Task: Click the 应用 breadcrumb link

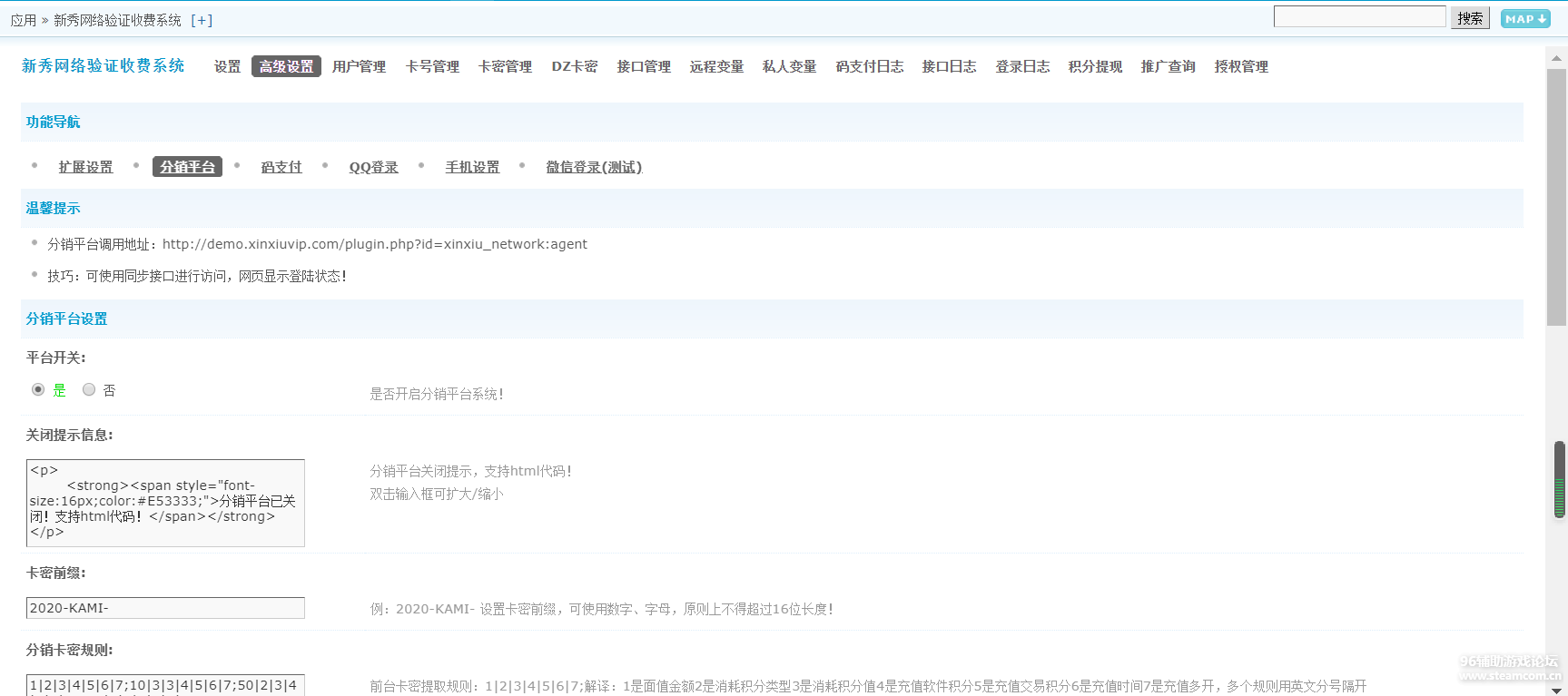Action: [24, 20]
